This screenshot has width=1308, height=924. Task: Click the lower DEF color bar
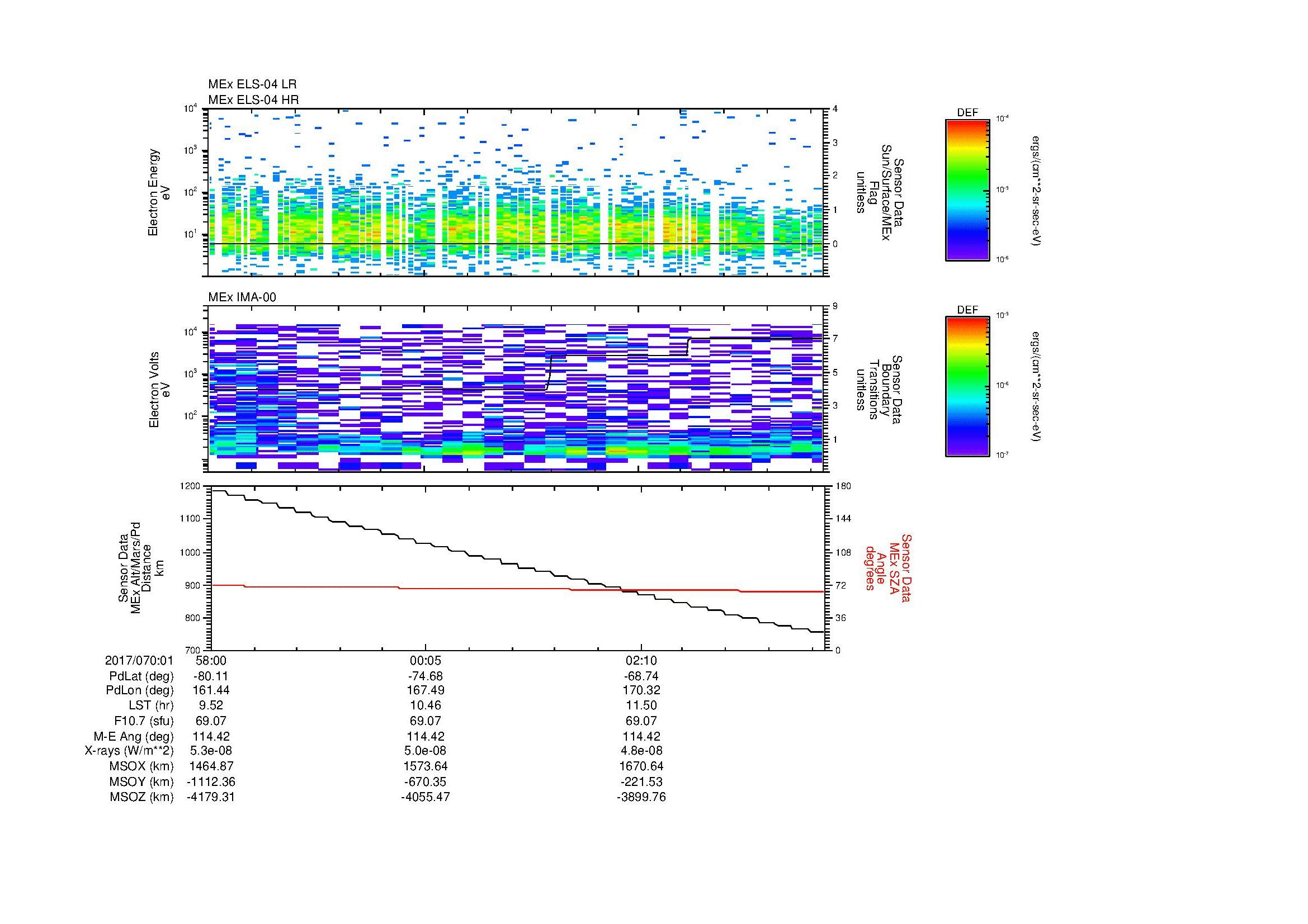(x=967, y=387)
